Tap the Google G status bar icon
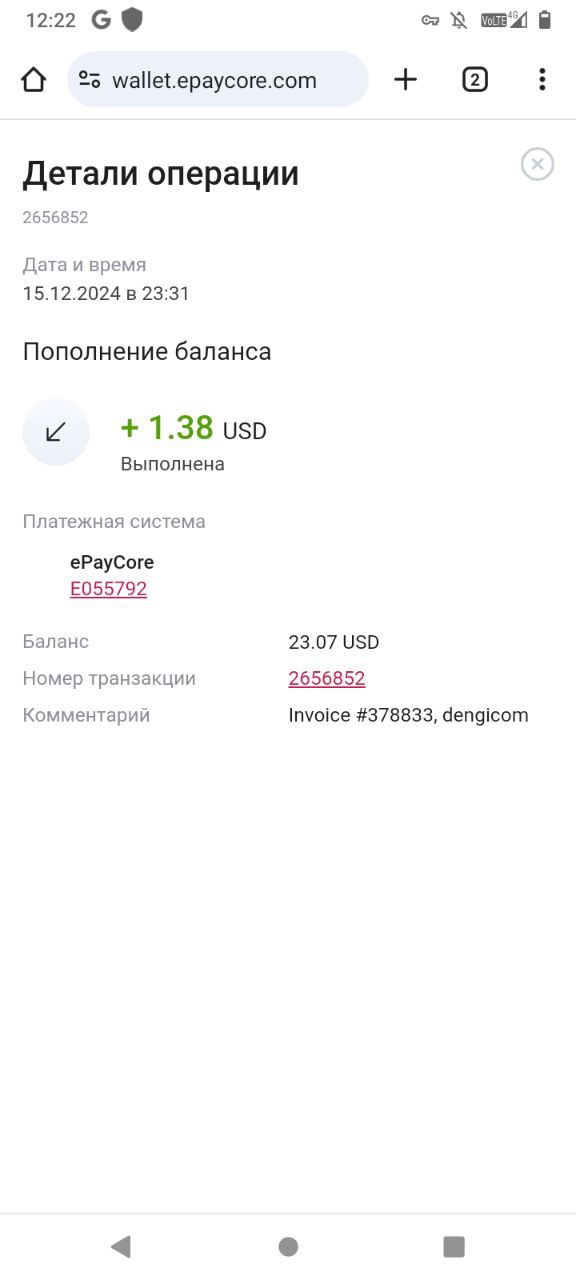Screen dimensions: 576x1280 click(101, 19)
